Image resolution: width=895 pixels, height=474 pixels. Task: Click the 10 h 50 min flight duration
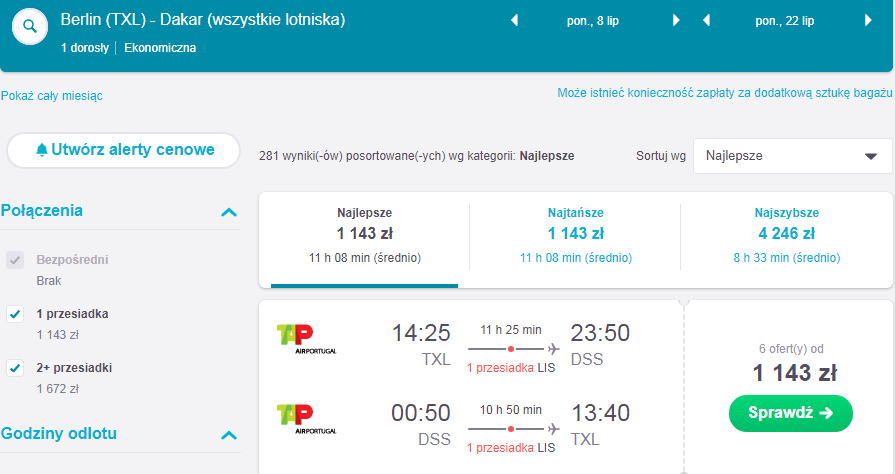tap(511, 409)
